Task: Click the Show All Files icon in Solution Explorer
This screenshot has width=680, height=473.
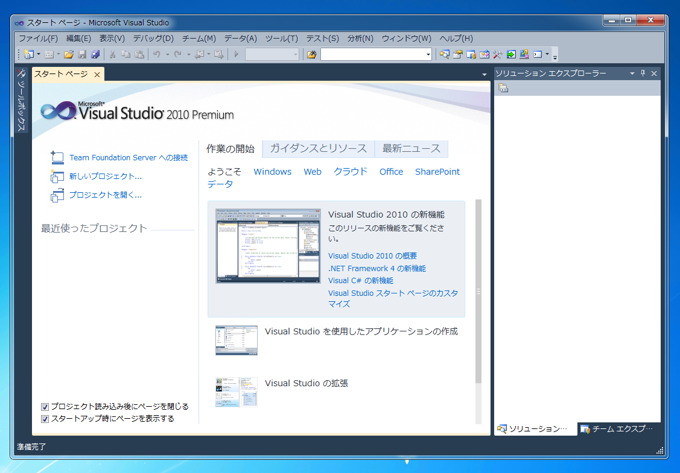Action: pos(503,88)
